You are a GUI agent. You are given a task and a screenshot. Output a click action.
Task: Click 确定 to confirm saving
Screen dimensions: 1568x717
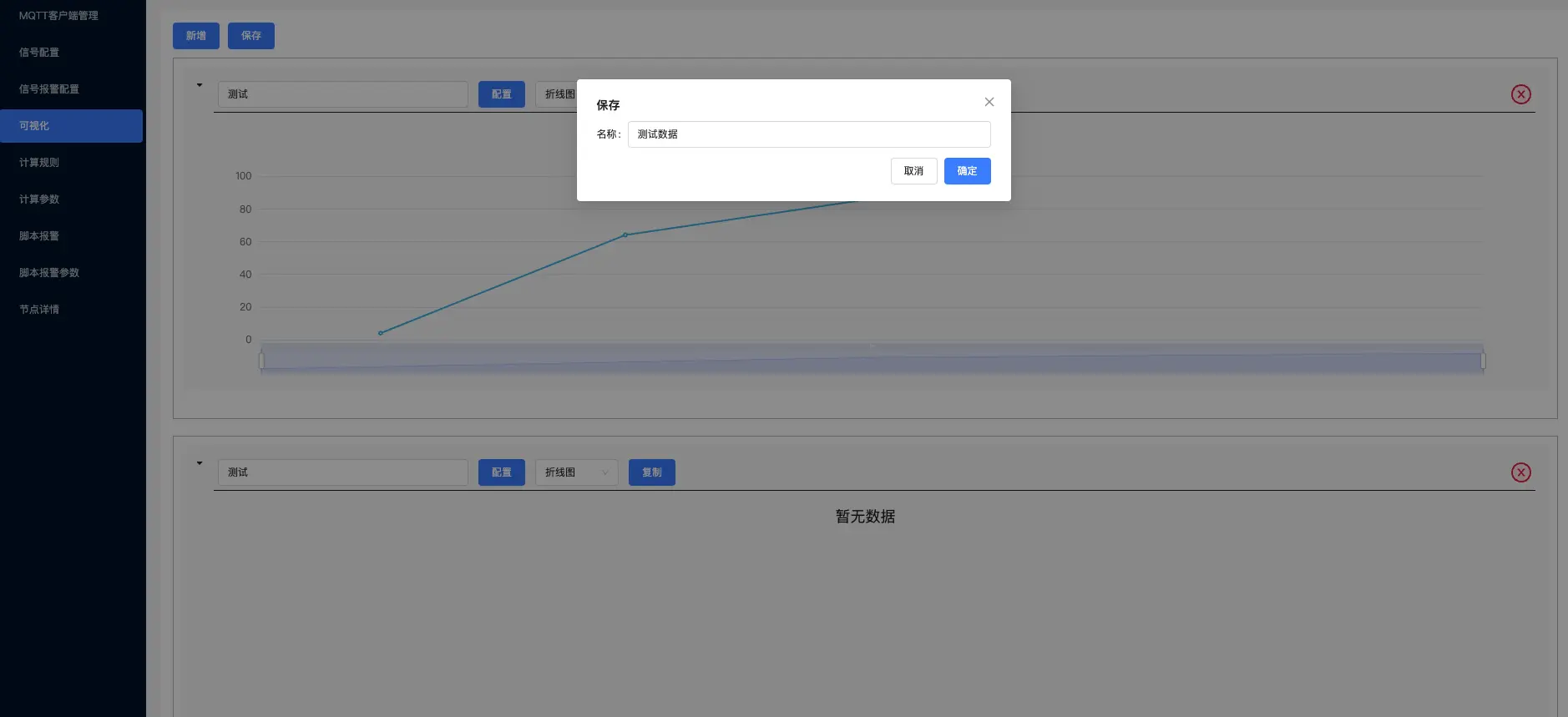point(967,171)
